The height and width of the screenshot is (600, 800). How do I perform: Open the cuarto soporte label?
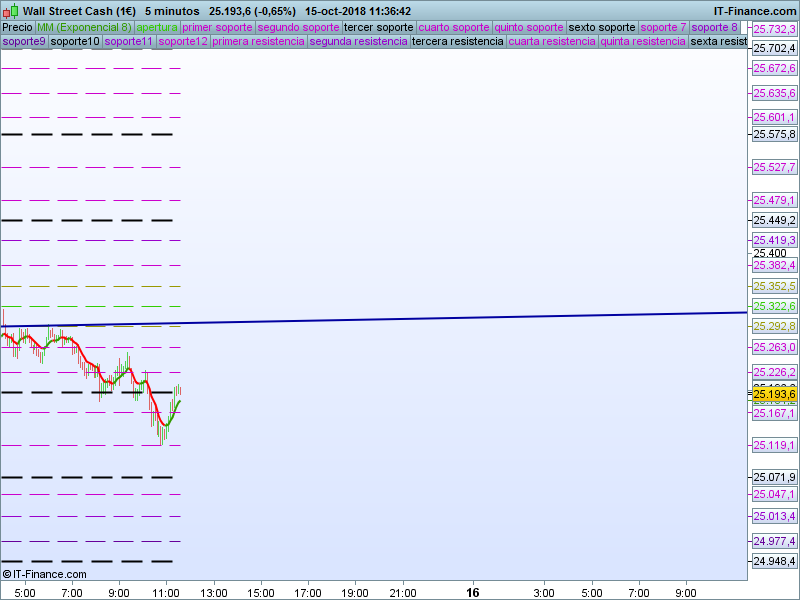(454, 27)
